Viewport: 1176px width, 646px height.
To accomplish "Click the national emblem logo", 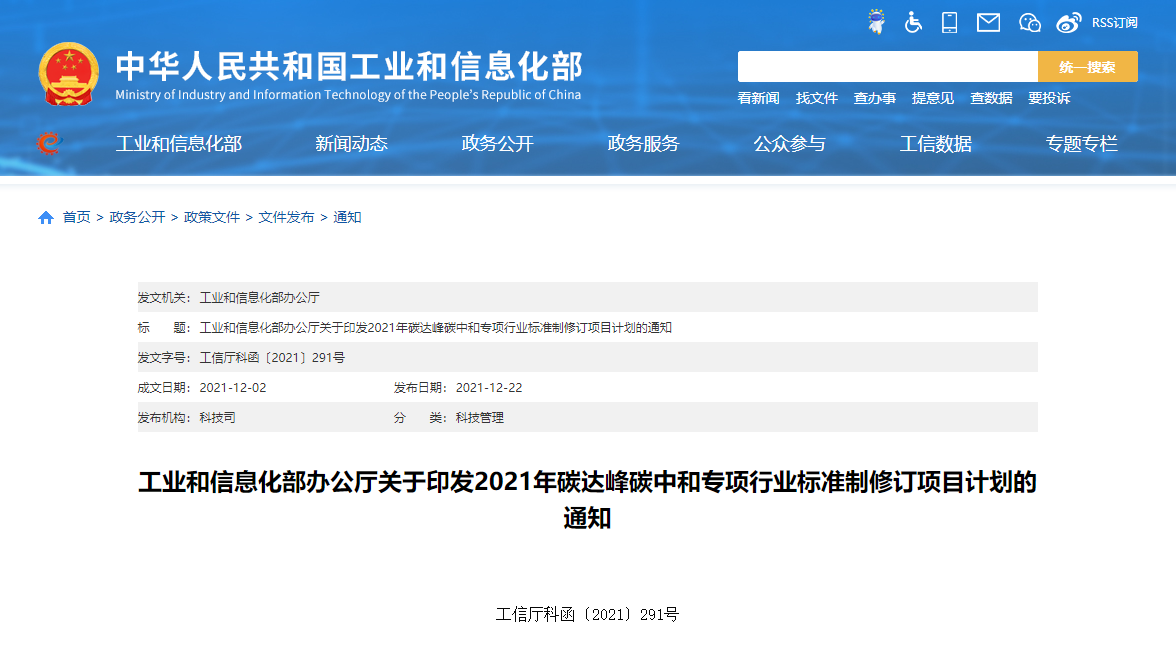I will (x=69, y=74).
